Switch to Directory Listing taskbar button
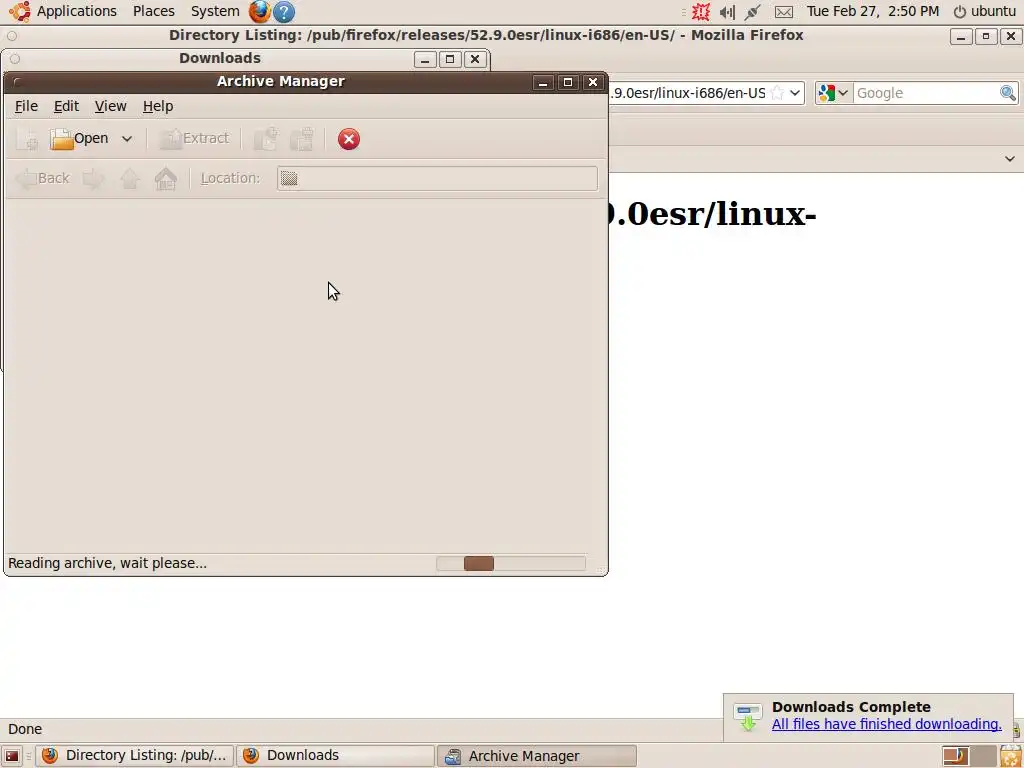This screenshot has width=1024, height=768. coord(134,756)
